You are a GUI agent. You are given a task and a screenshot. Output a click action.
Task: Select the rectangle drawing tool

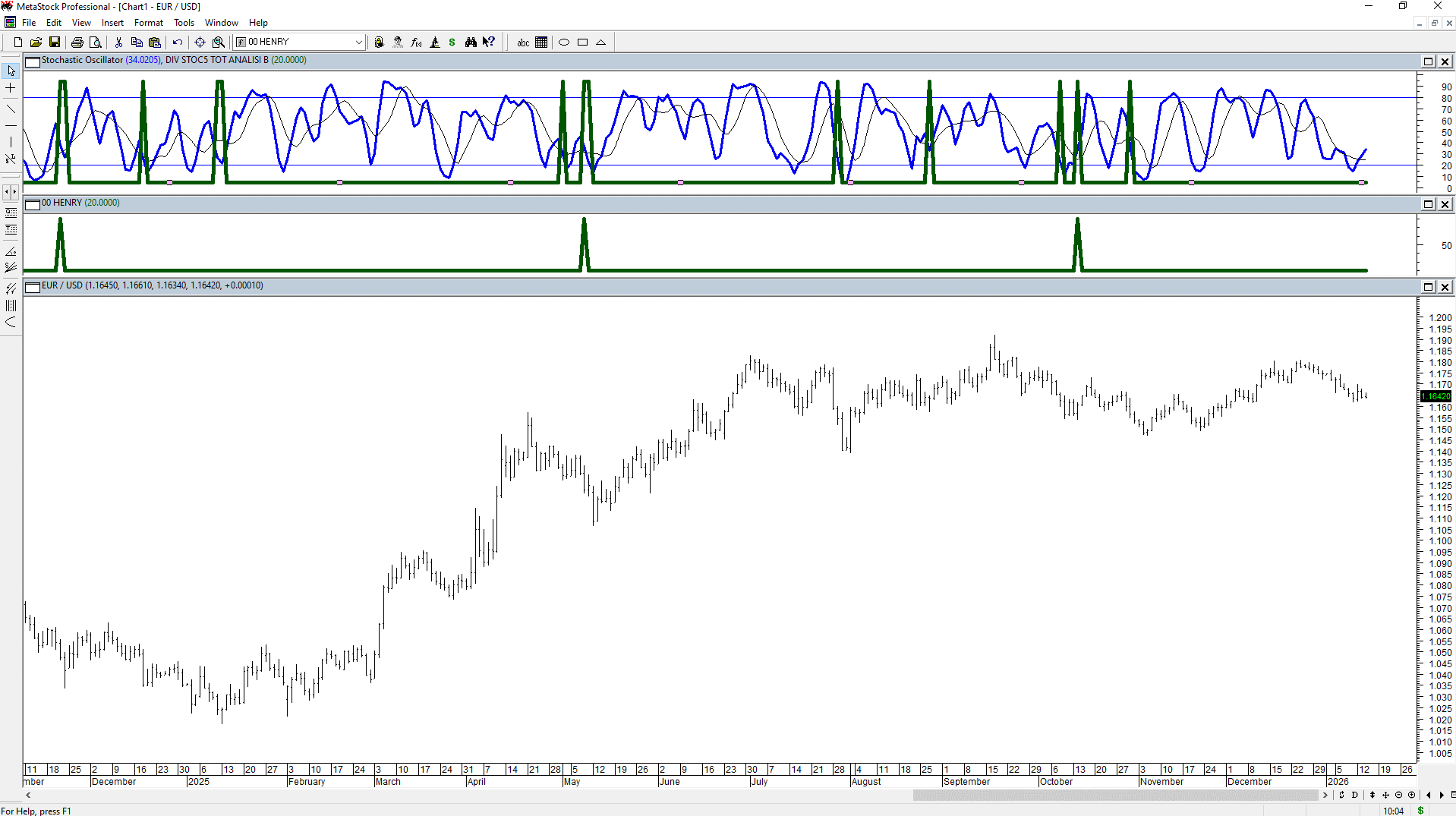click(x=582, y=43)
